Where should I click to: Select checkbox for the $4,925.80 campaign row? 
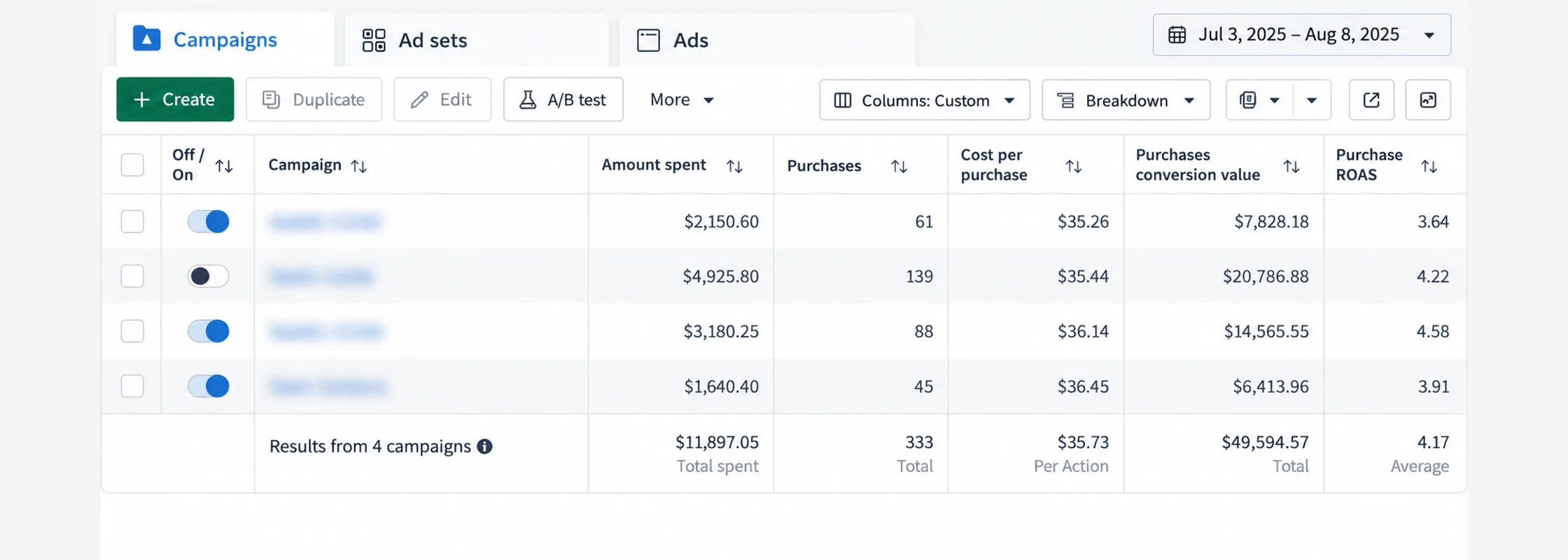click(x=132, y=276)
